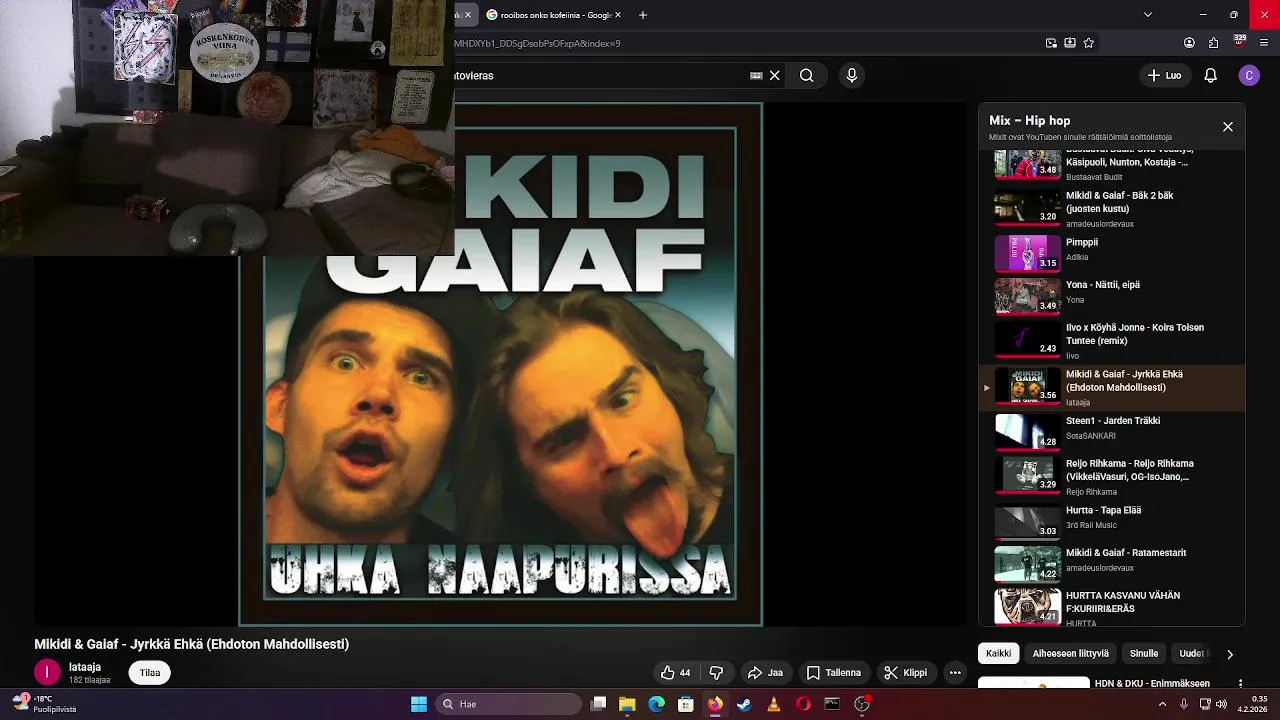Close the rooibos Google tab
This screenshot has width=1280, height=720.
618,15
